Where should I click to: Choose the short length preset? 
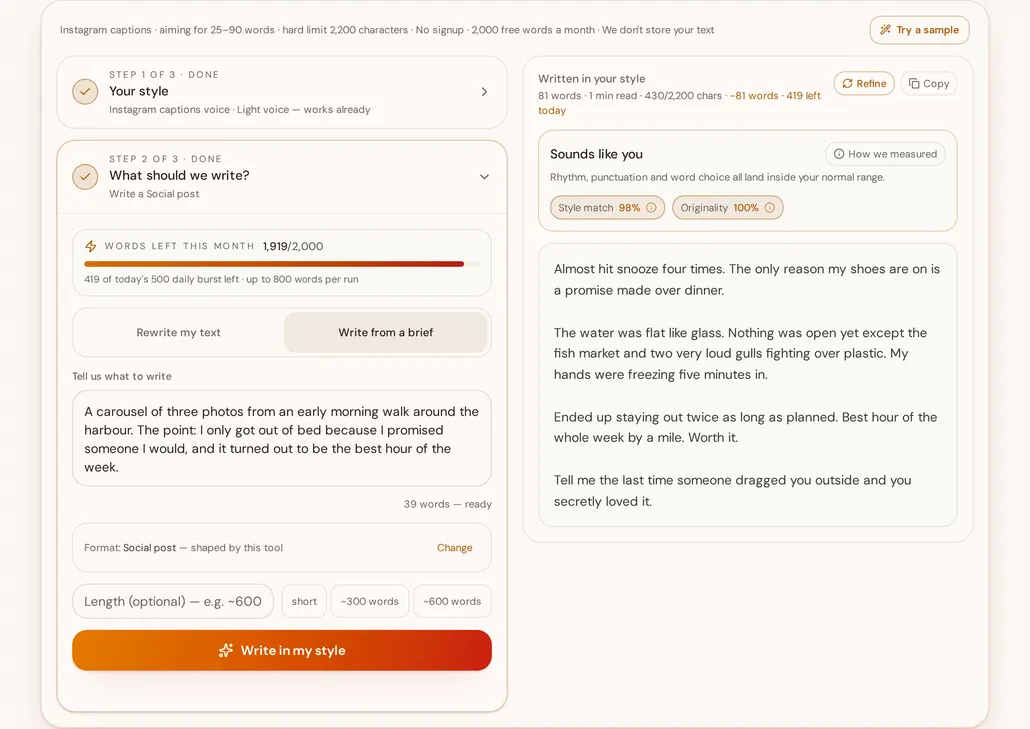tap(304, 601)
